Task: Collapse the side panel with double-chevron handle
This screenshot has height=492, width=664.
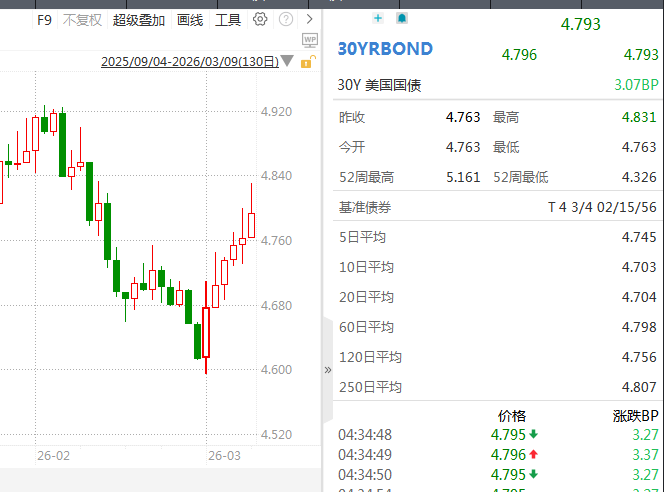Action: [327, 369]
